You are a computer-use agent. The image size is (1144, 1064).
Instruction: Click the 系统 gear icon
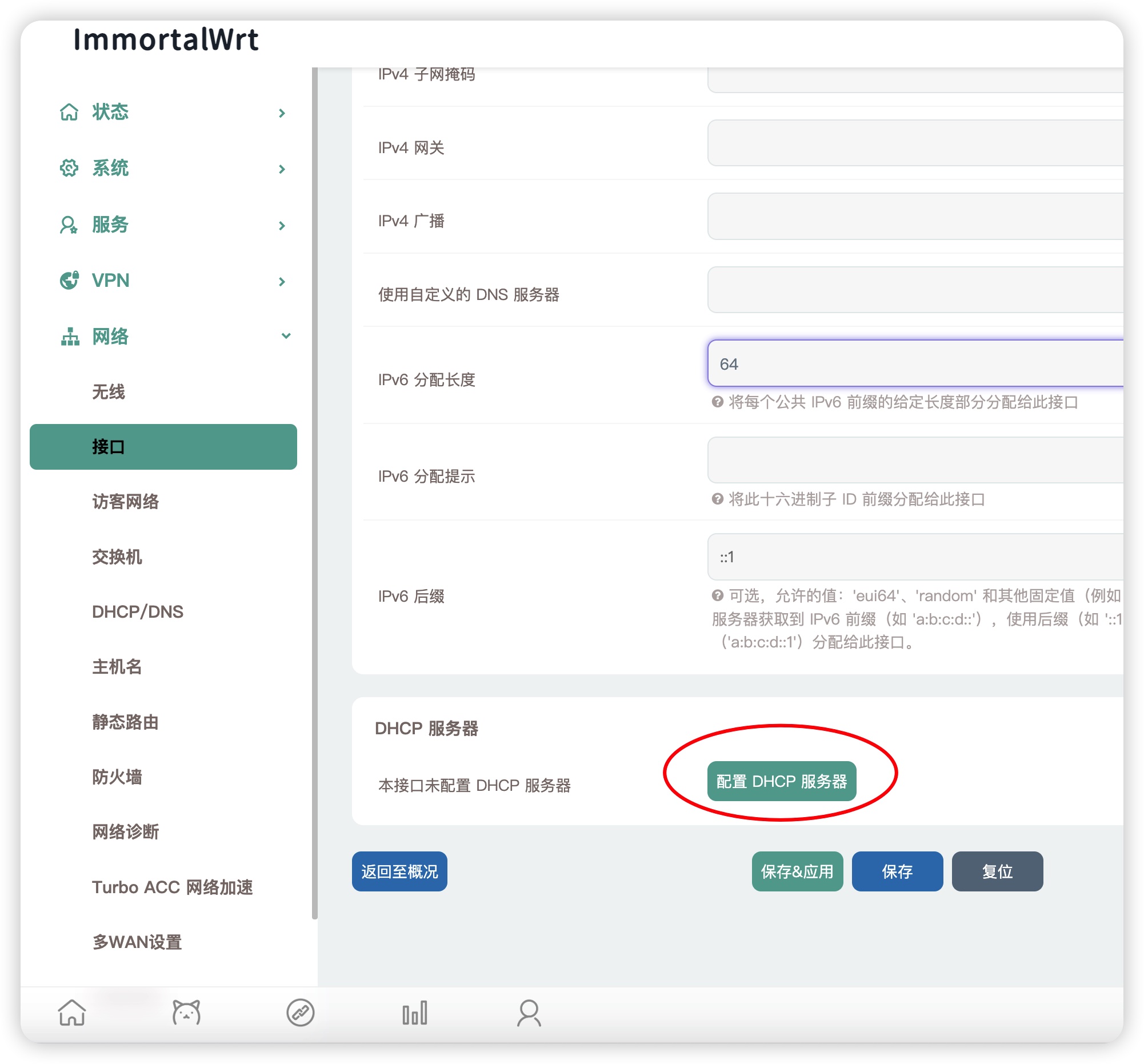(x=70, y=168)
